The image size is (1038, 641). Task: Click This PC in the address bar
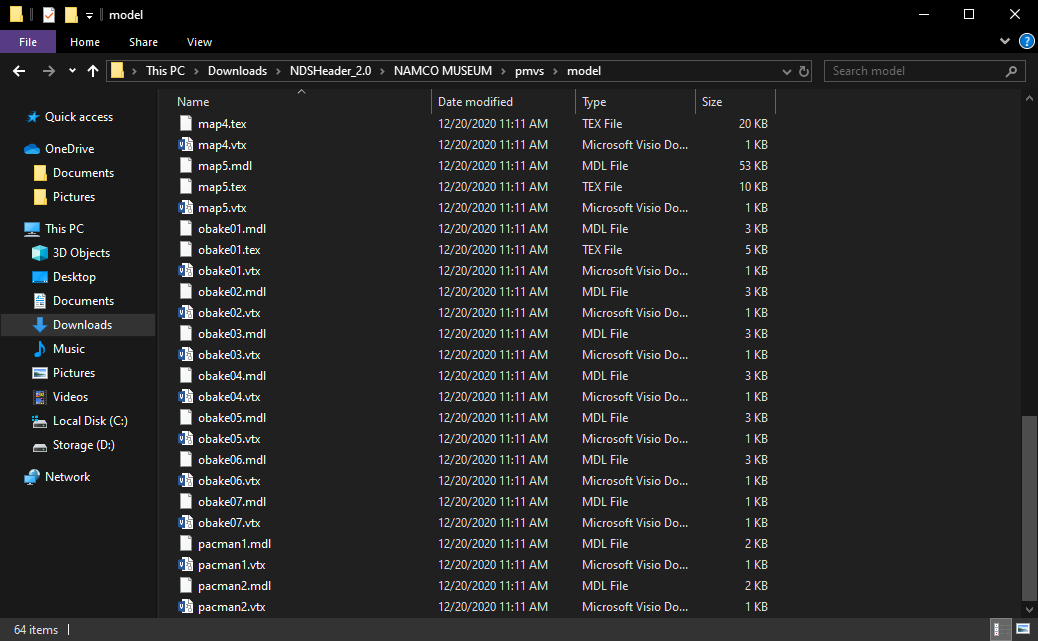165,71
